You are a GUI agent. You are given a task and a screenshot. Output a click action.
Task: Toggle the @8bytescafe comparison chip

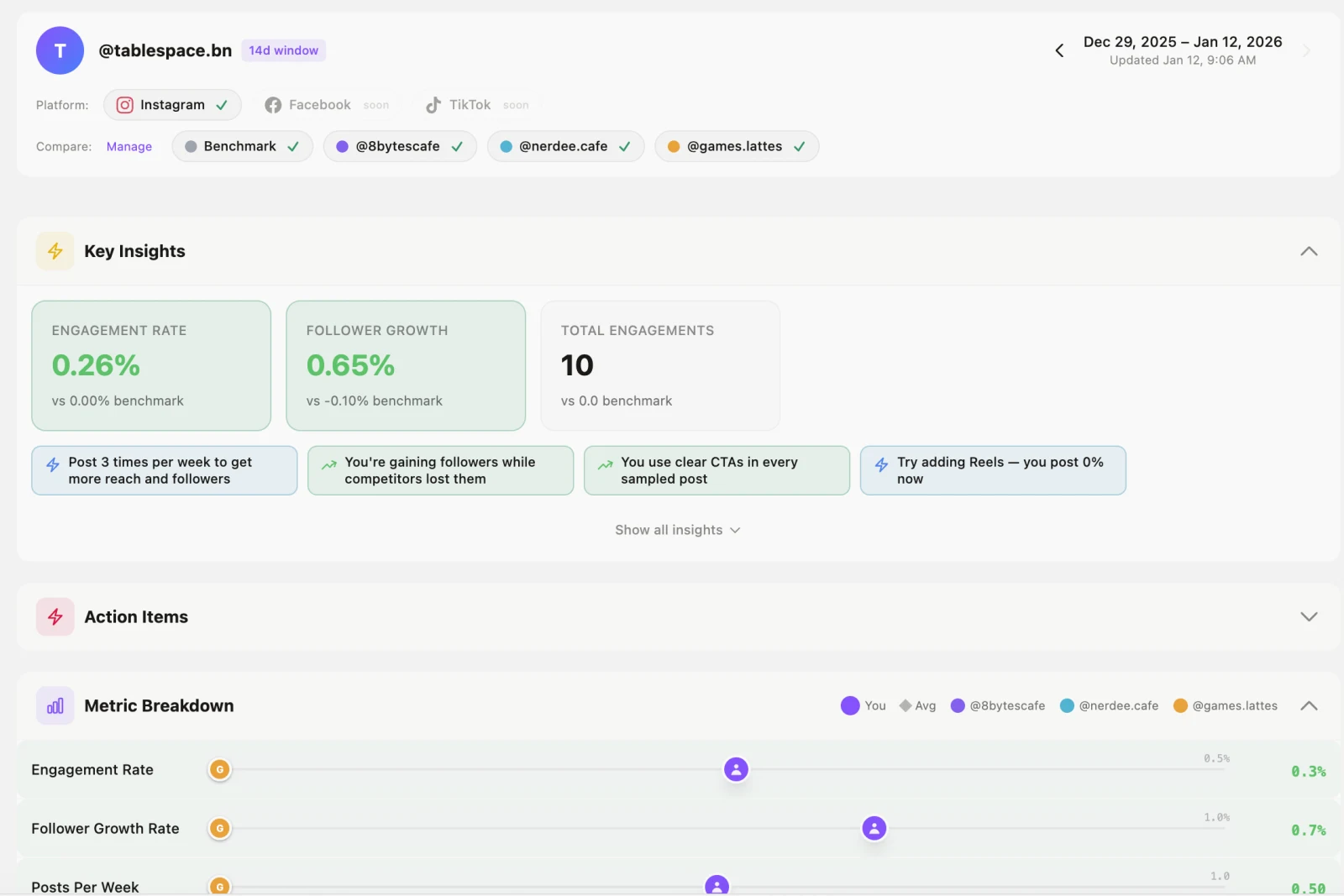click(x=400, y=146)
